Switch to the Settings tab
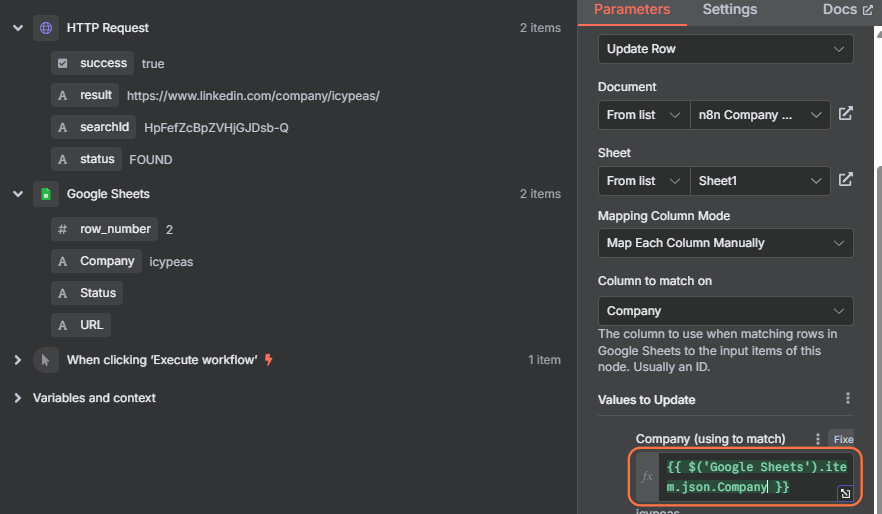The height and width of the screenshot is (514, 882). click(x=730, y=10)
